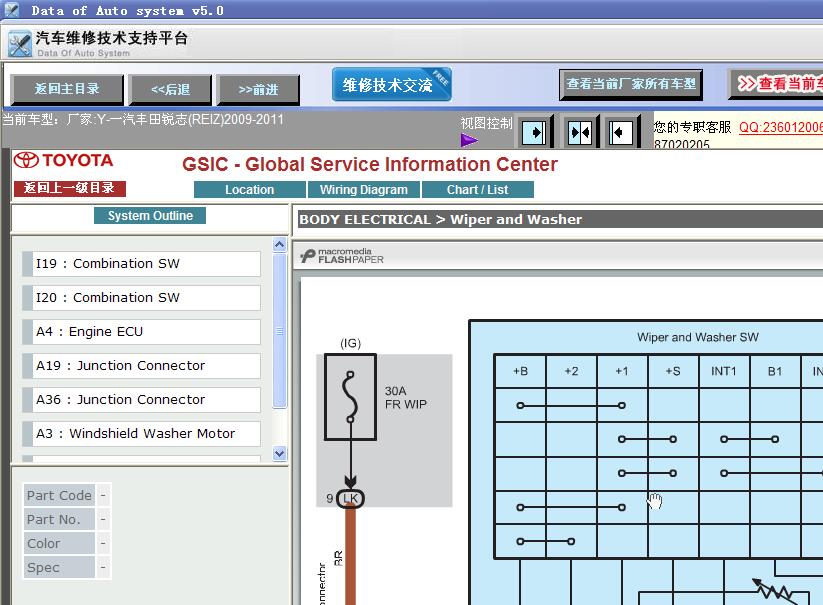Click the +2 column header
The image size is (823, 605).
pos(571,372)
